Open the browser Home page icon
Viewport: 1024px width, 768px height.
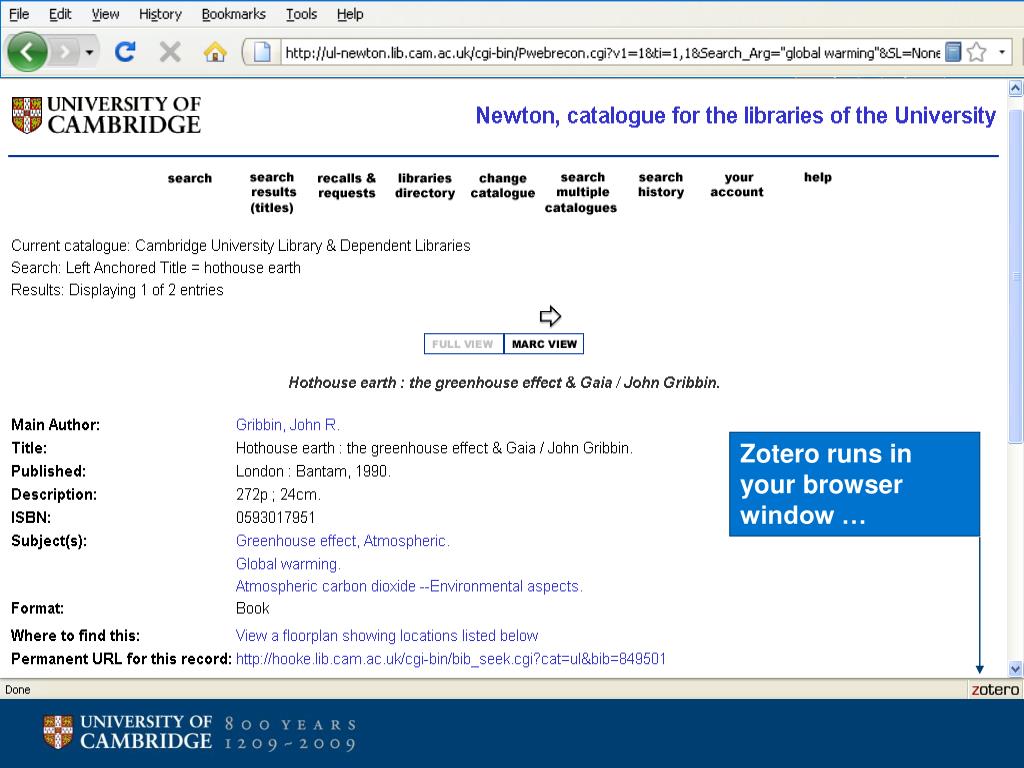click(215, 52)
